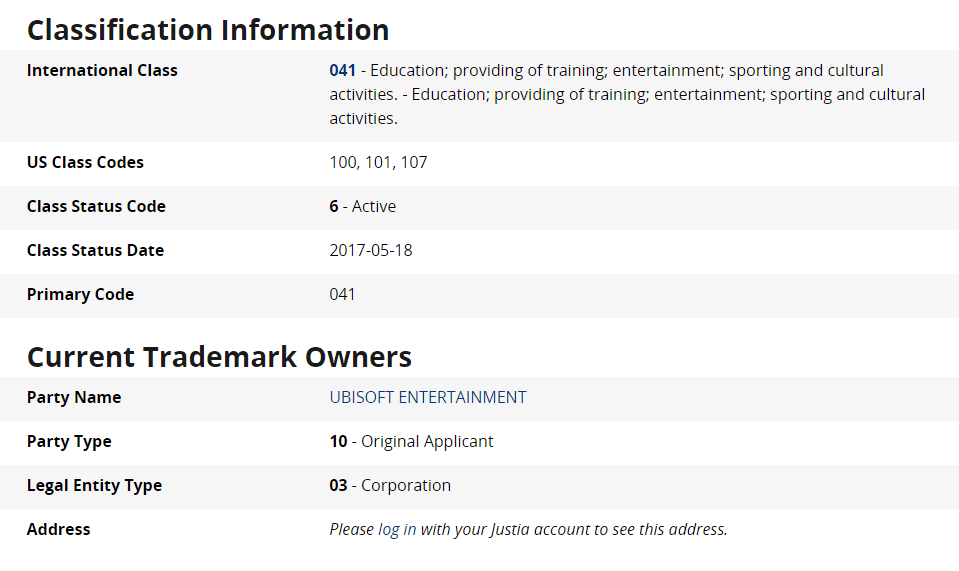This screenshot has width=959, height=571.
Task: Click the Primary Code label
Action: tap(80, 294)
